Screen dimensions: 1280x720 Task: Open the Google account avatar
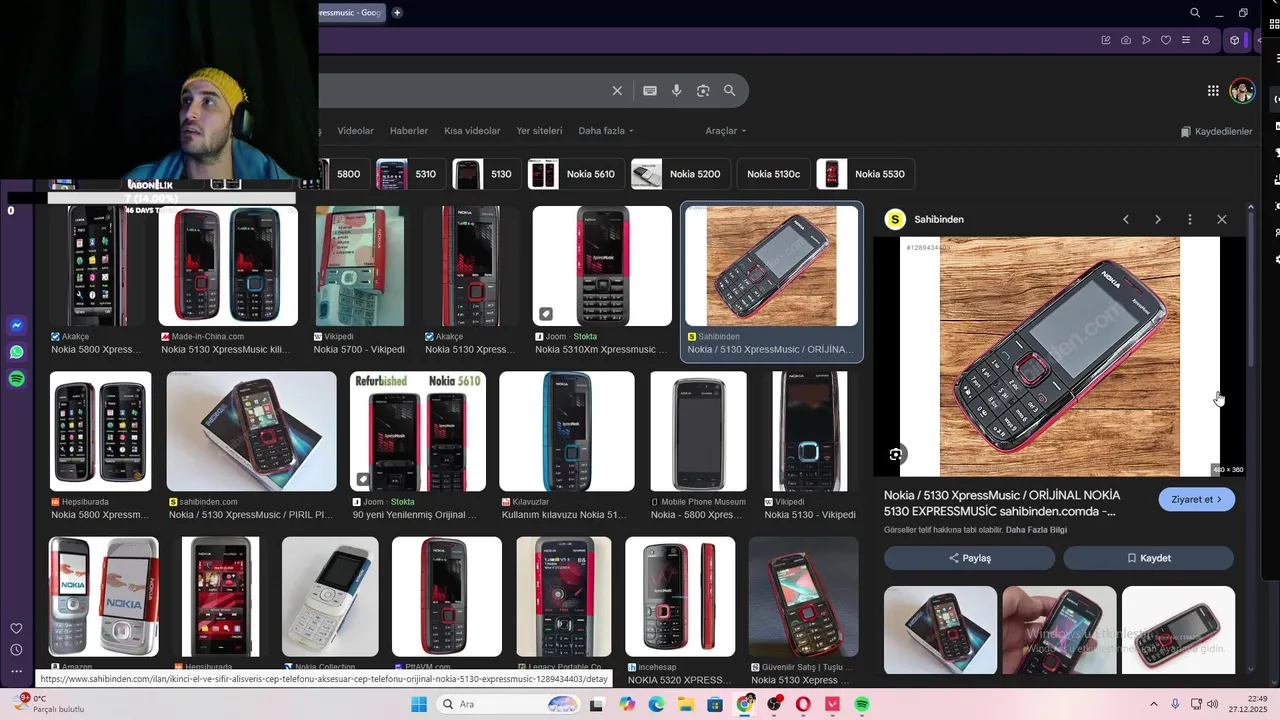coord(1242,91)
